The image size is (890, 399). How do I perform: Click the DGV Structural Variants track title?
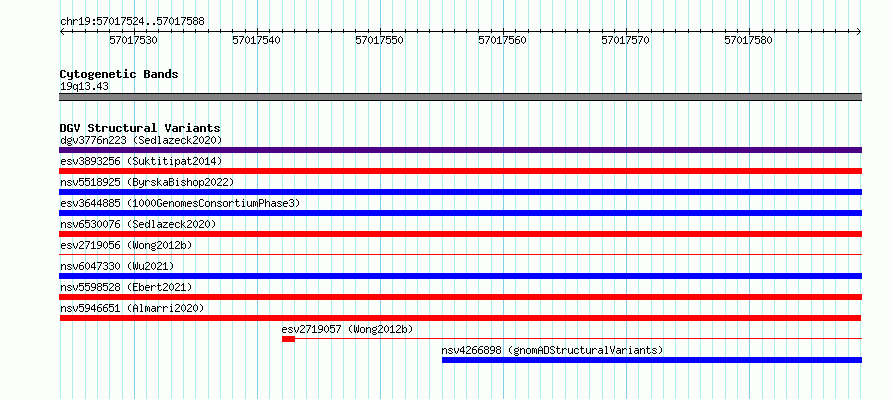coord(140,128)
